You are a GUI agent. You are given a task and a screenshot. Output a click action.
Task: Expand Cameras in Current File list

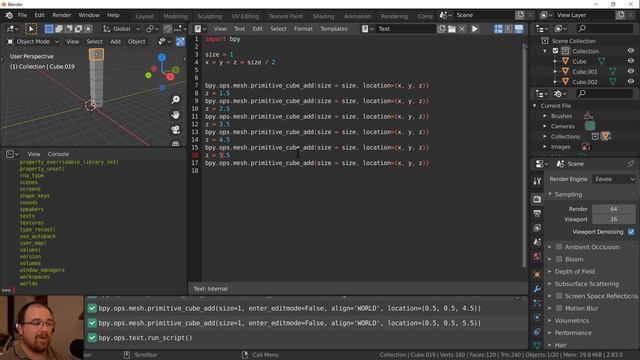[x=545, y=126]
